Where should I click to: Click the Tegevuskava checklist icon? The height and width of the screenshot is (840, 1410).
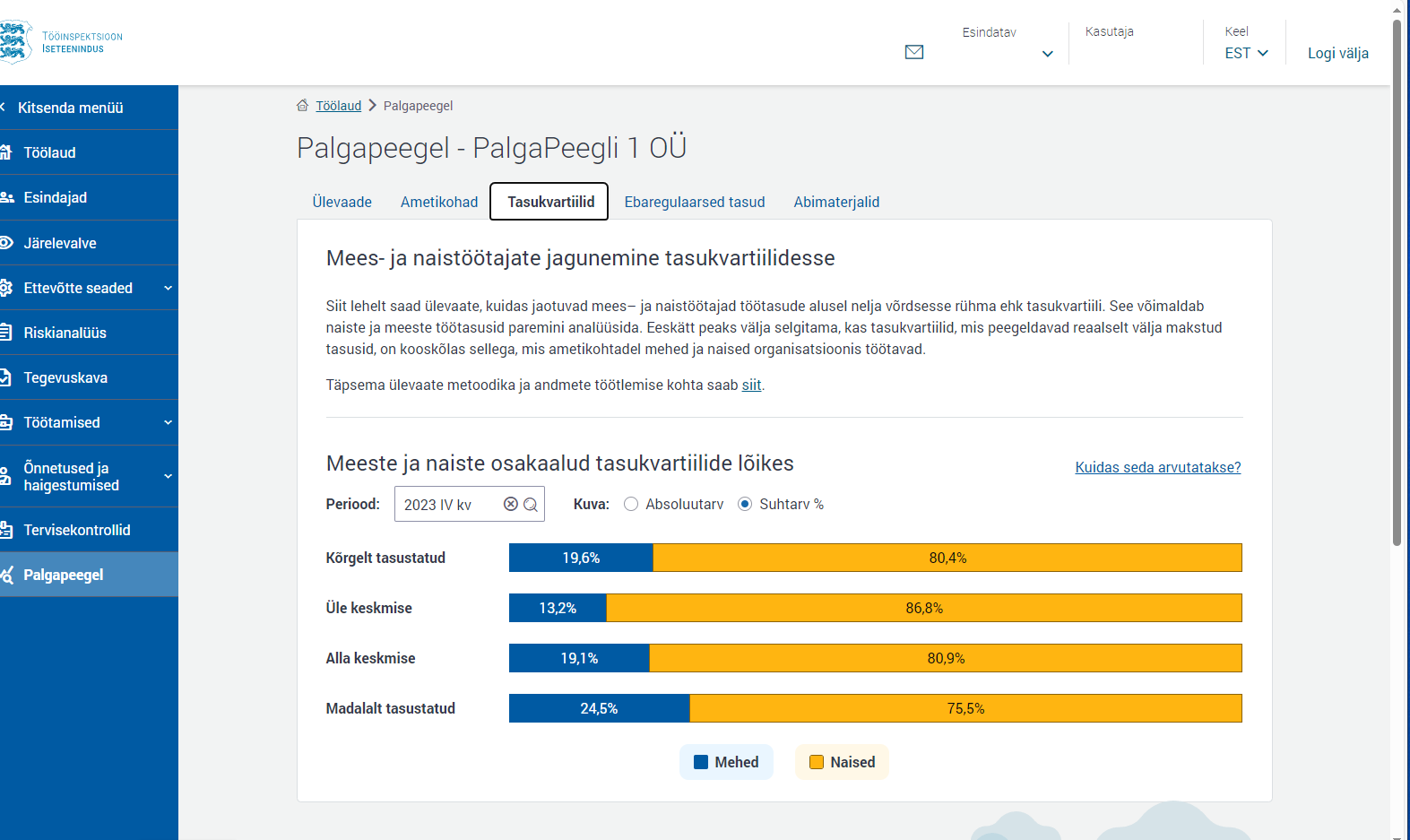(5, 377)
